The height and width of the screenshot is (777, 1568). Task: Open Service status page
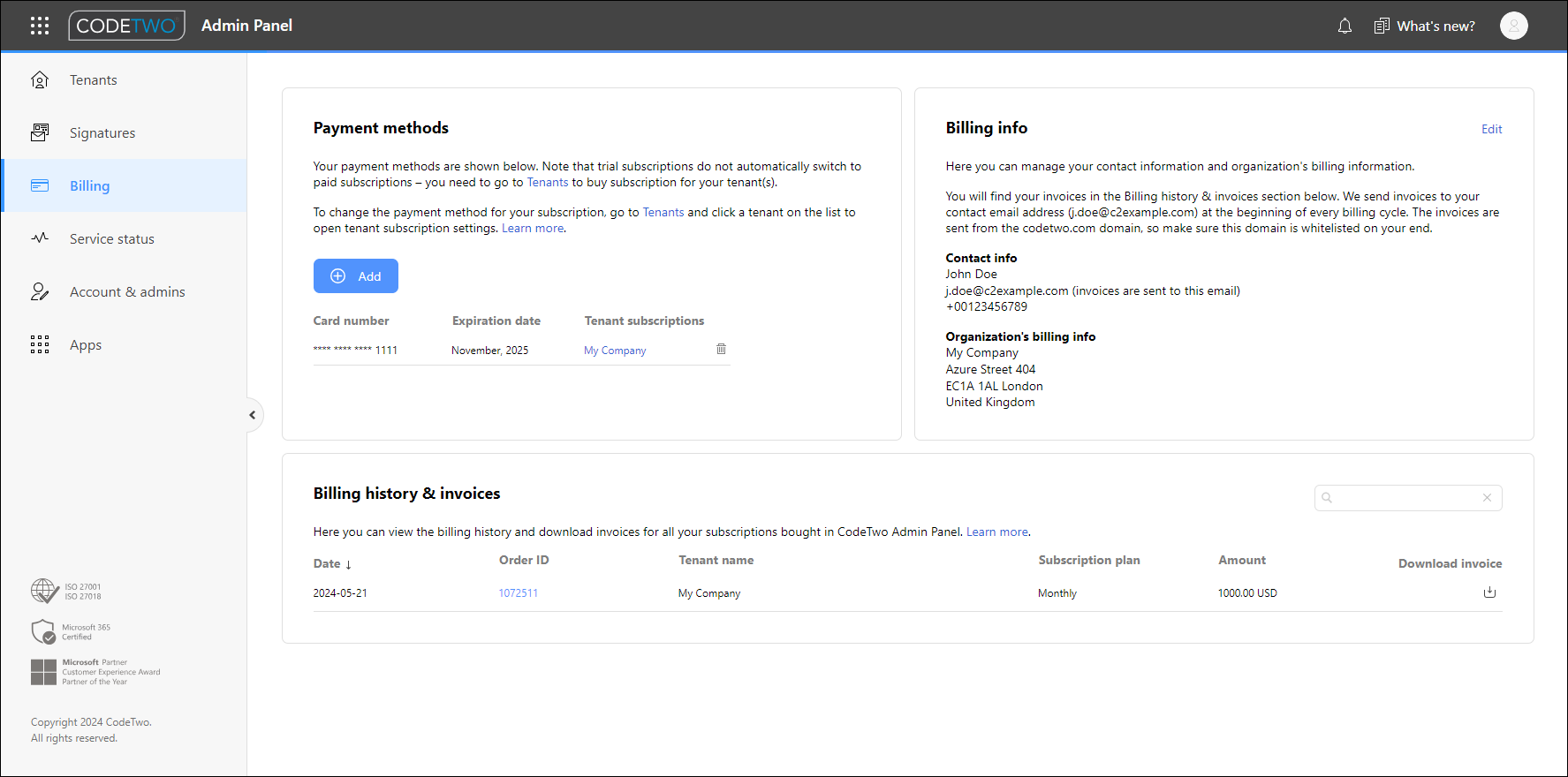[124, 238]
